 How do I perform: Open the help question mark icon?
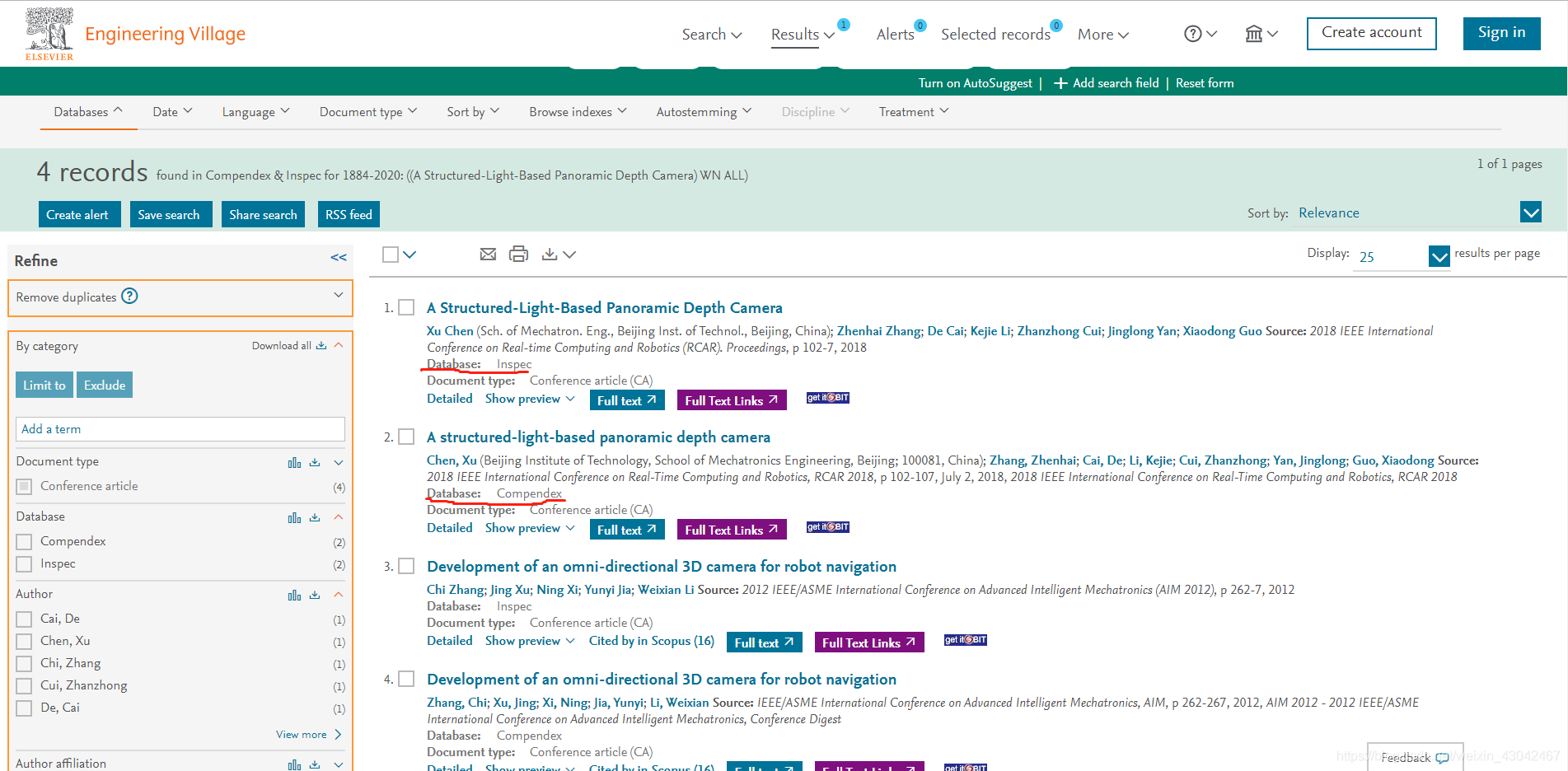[1192, 34]
